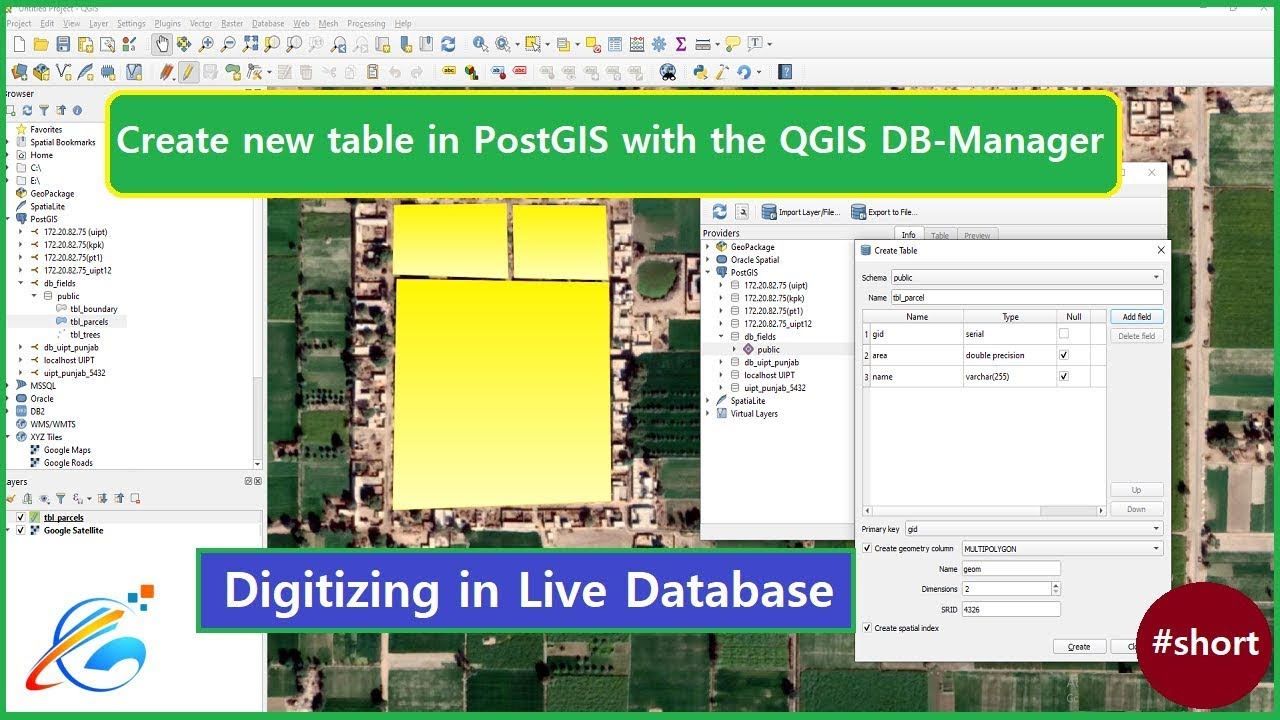This screenshot has width=1280, height=720.
Task: Expand Virtual Layers in DB Manager tree
Action: pyautogui.click(x=708, y=414)
